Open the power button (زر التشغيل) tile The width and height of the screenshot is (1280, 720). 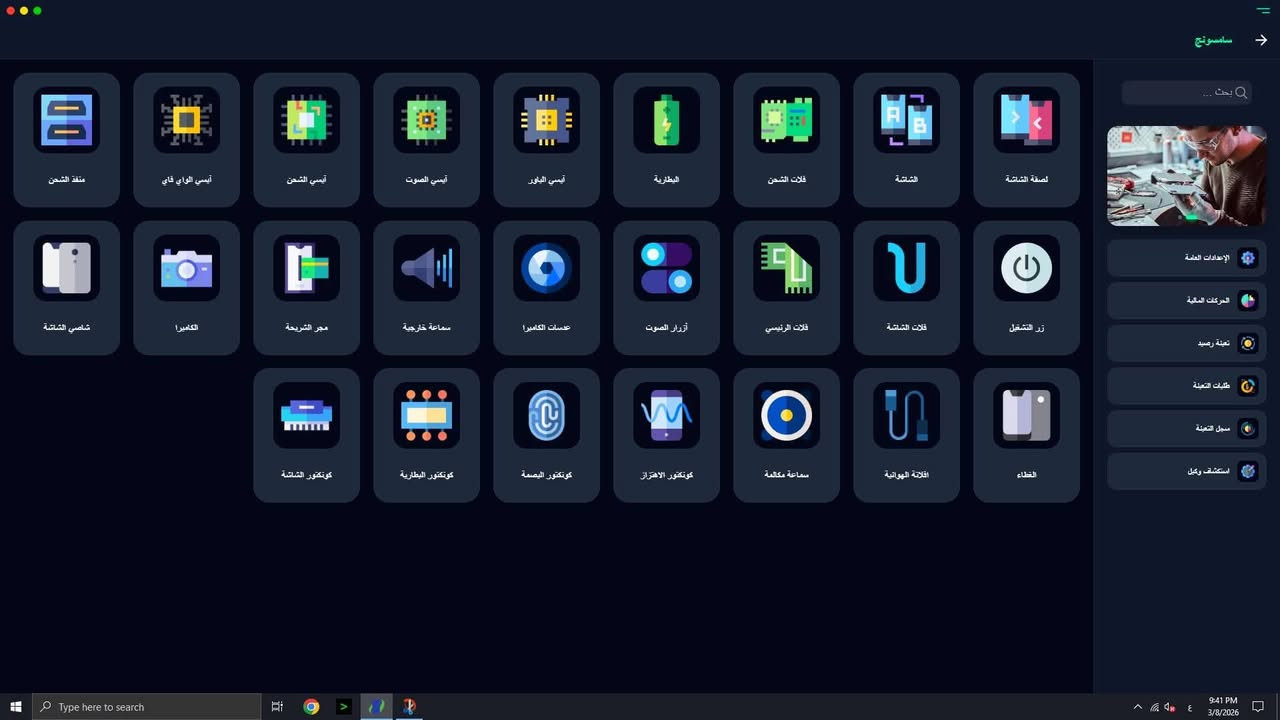point(1026,287)
